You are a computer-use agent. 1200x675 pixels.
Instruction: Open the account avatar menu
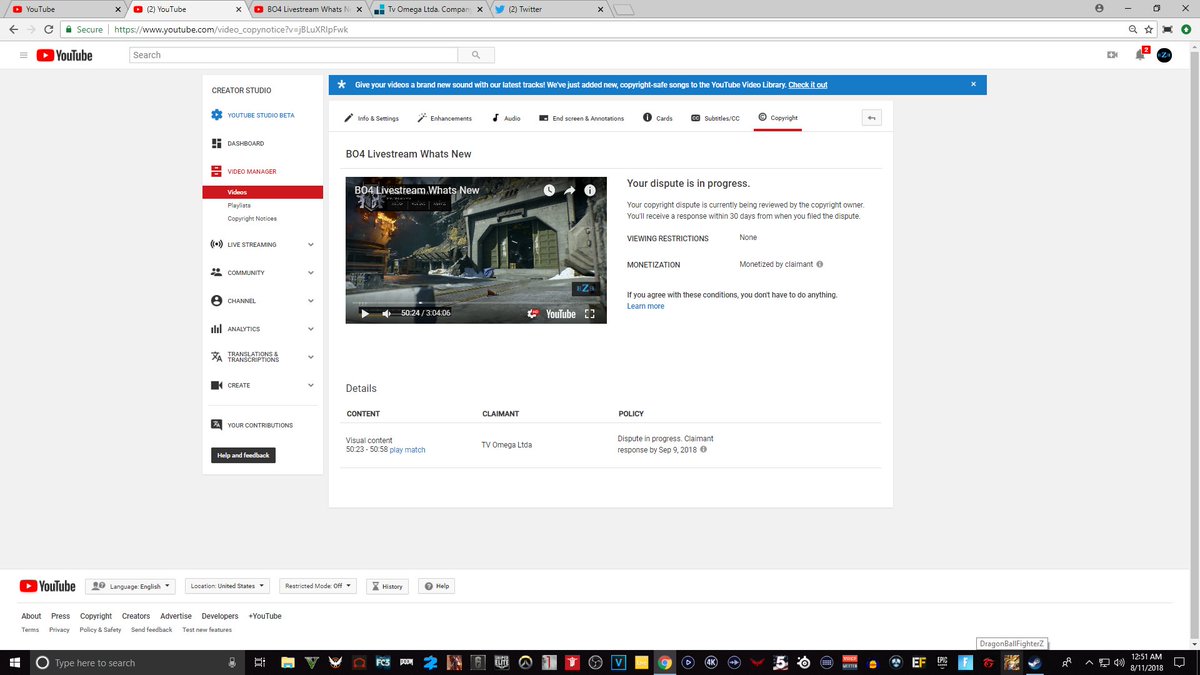(1164, 55)
